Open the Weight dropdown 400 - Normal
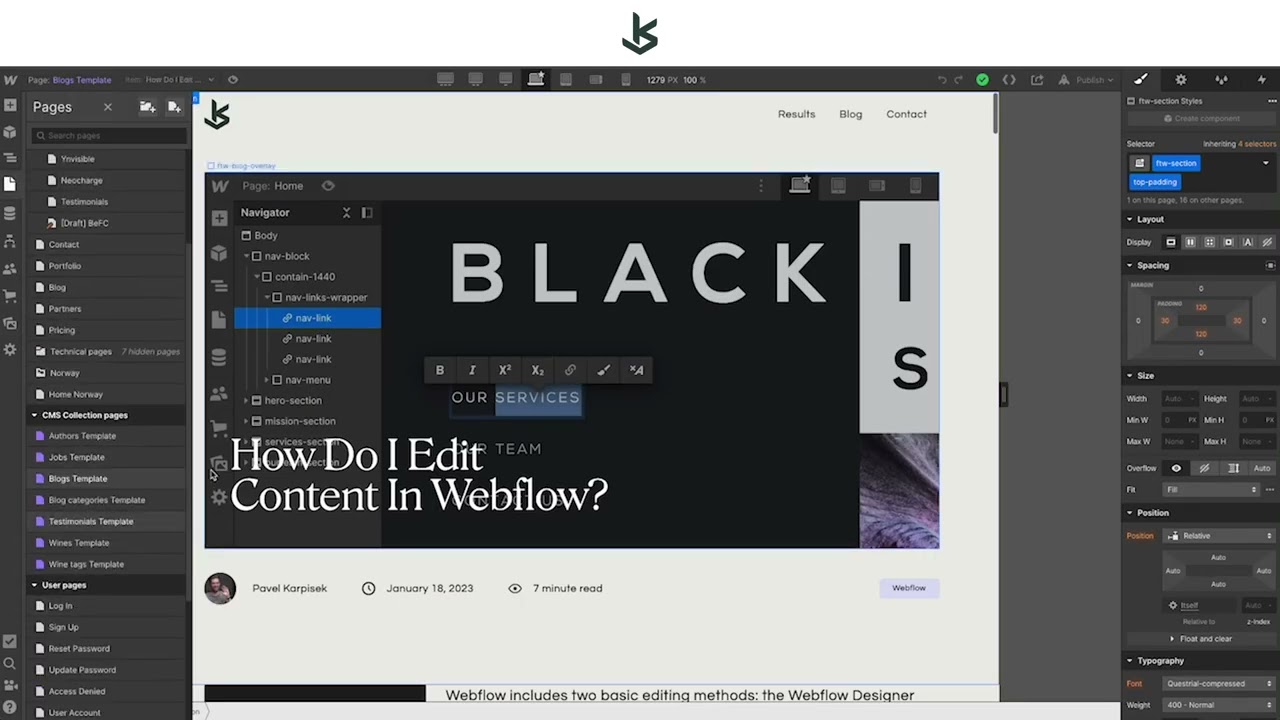 pyautogui.click(x=1220, y=705)
